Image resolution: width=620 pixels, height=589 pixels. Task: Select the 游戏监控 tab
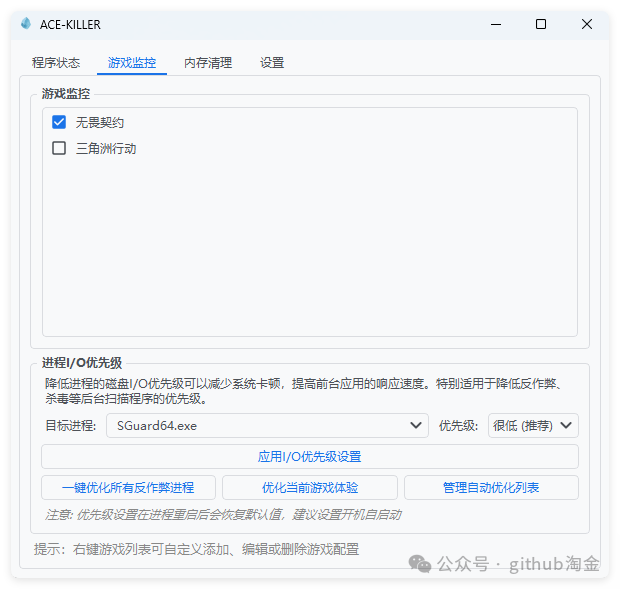pyautogui.click(x=132, y=62)
